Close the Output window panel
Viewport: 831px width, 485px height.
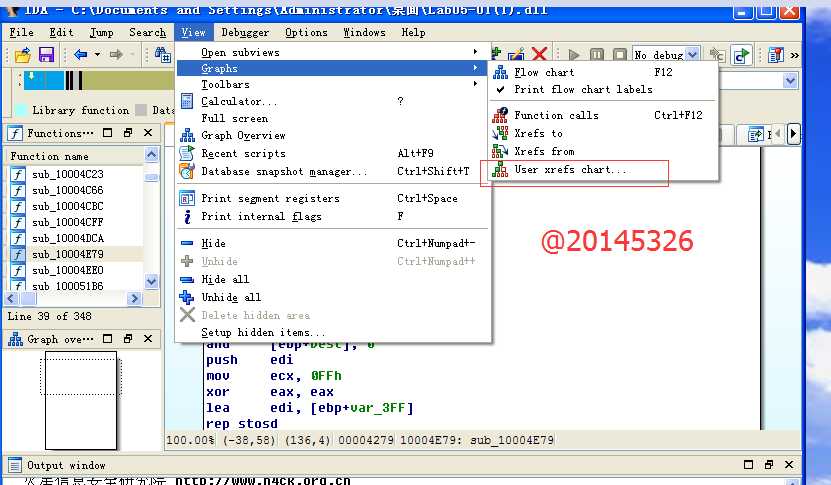pyautogui.click(x=789, y=465)
